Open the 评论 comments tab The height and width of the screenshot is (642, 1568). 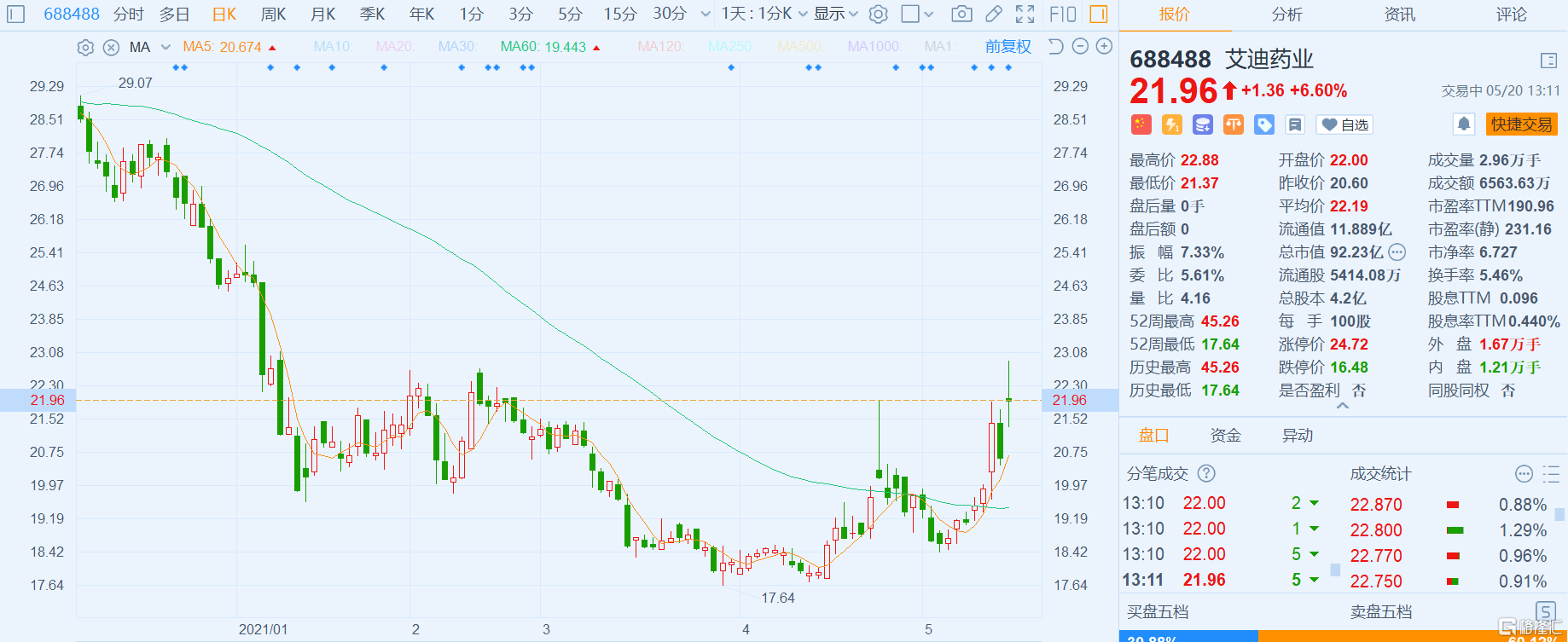(x=1511, y=14)
